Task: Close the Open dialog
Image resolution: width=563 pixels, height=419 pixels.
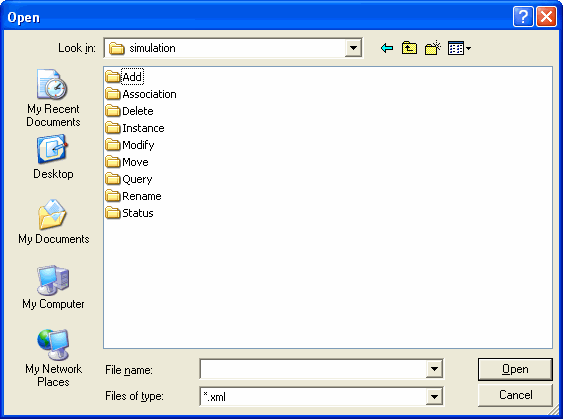Action: coord(546,17)
